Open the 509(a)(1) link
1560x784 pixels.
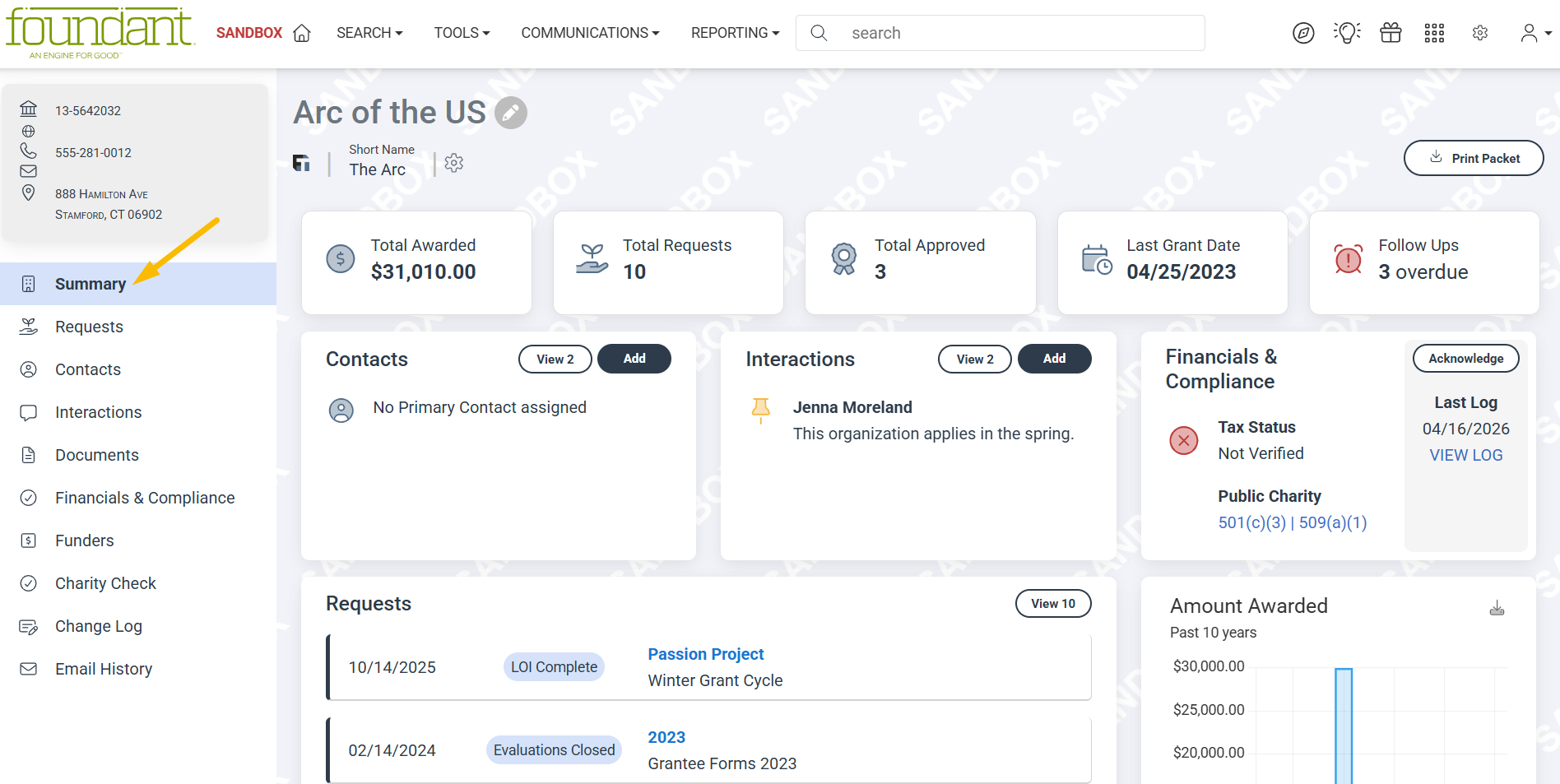[x=1333, y=522]
